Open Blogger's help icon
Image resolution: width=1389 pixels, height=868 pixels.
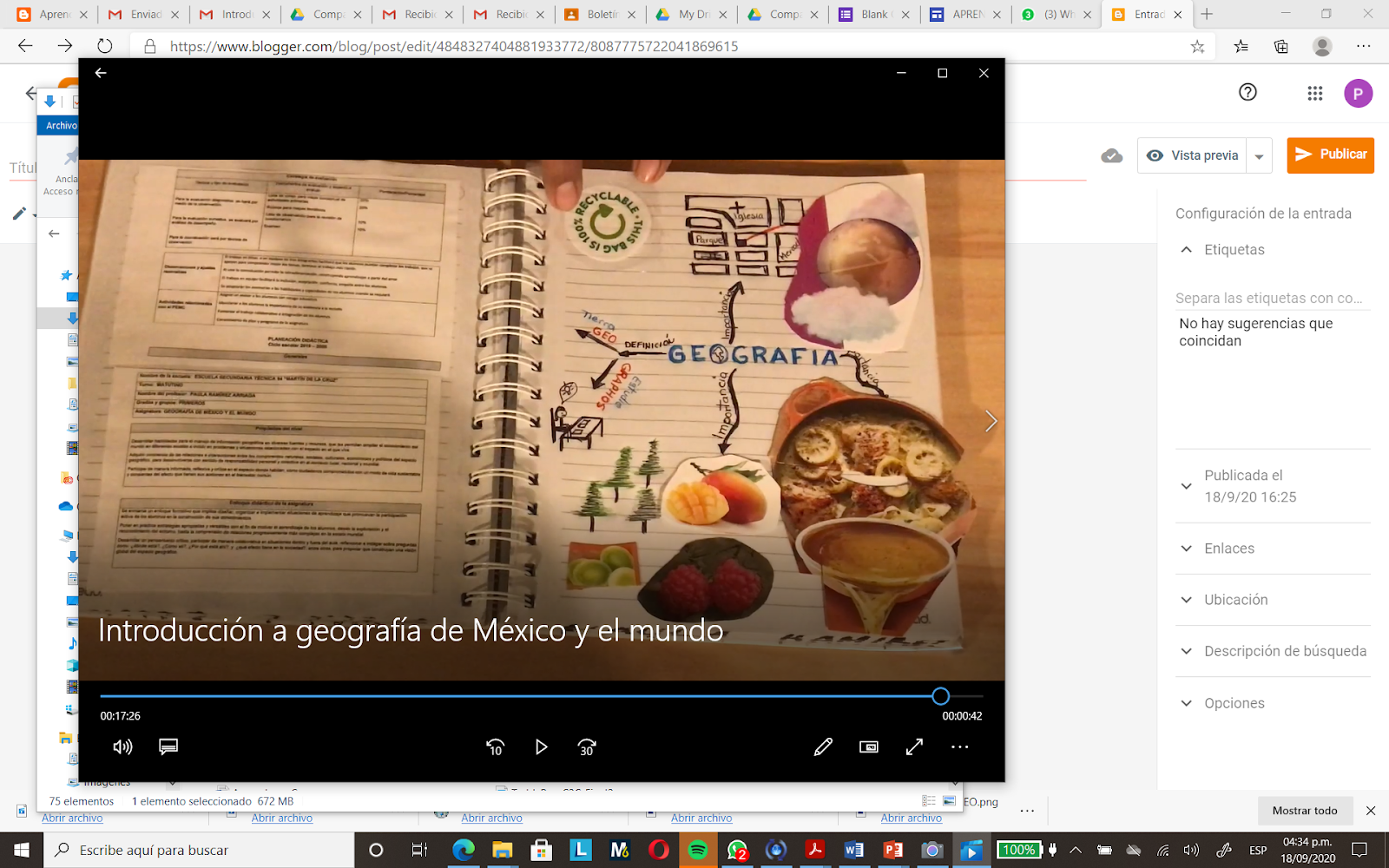pyautogui.click(x=1247, y=92)
